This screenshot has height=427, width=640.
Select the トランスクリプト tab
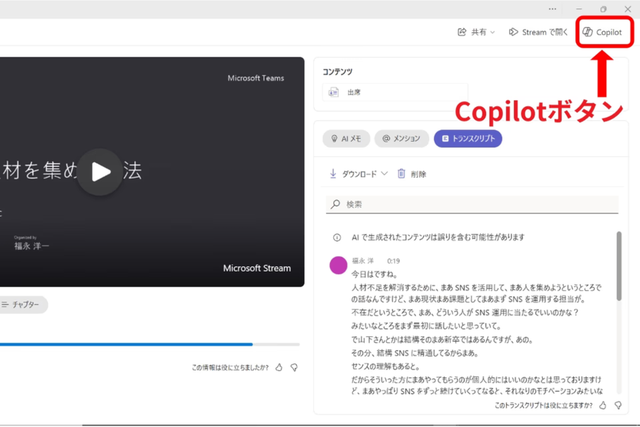tap(468, 139)
